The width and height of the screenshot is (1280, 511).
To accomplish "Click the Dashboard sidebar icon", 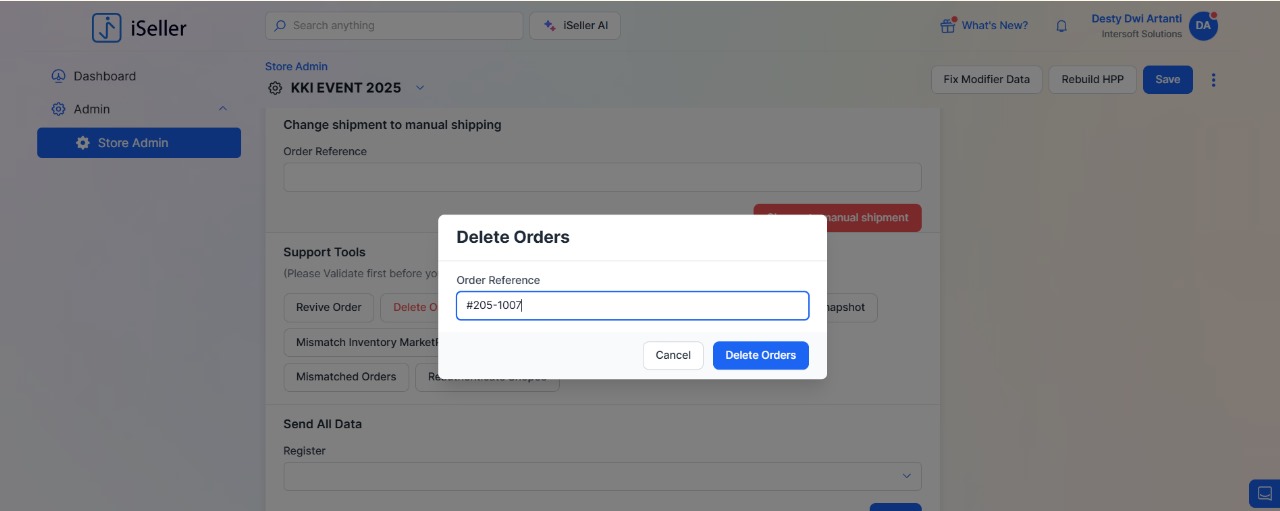I will [58, 76].
